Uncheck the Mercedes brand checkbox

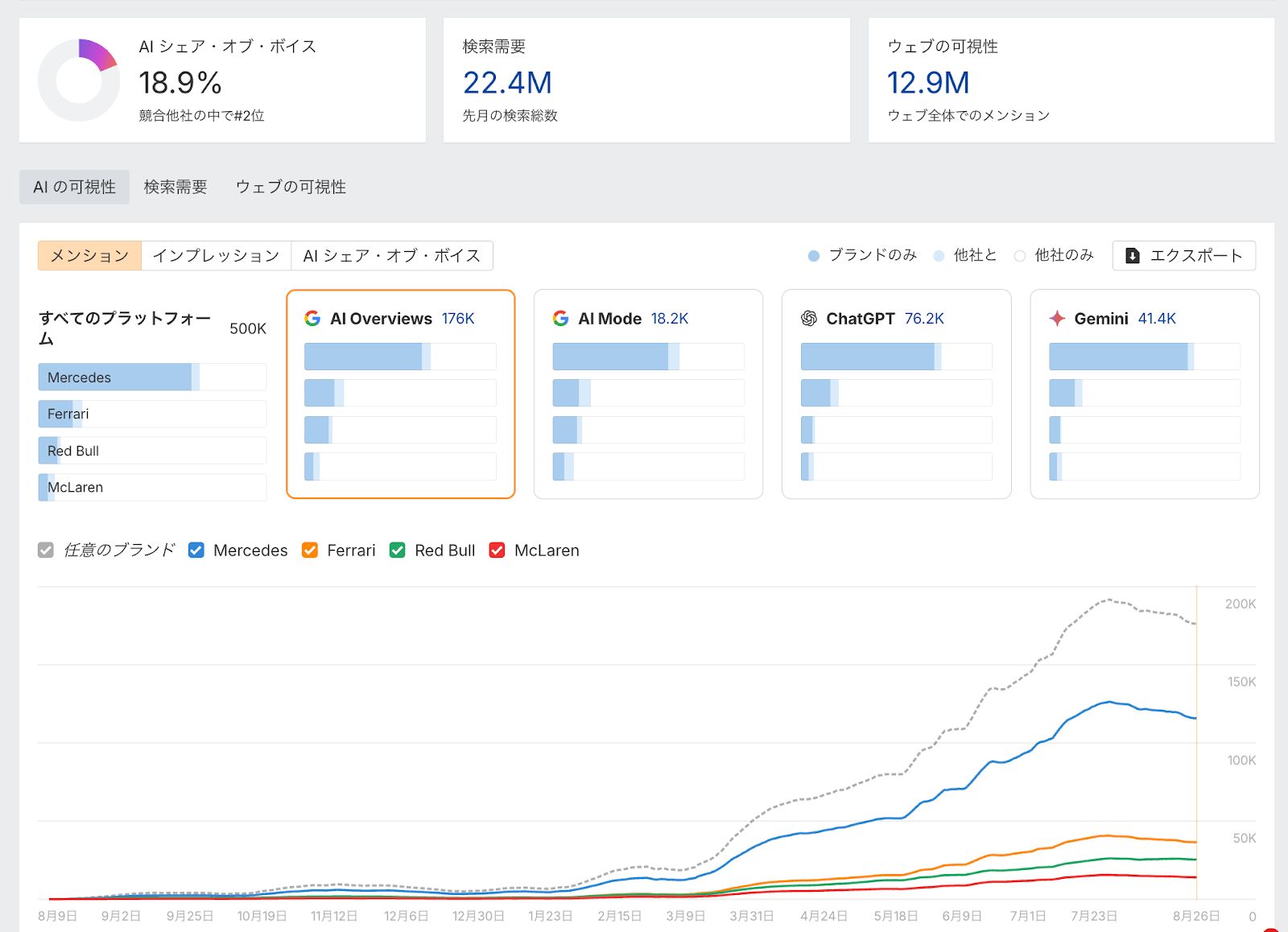click(x=196, y=551)
